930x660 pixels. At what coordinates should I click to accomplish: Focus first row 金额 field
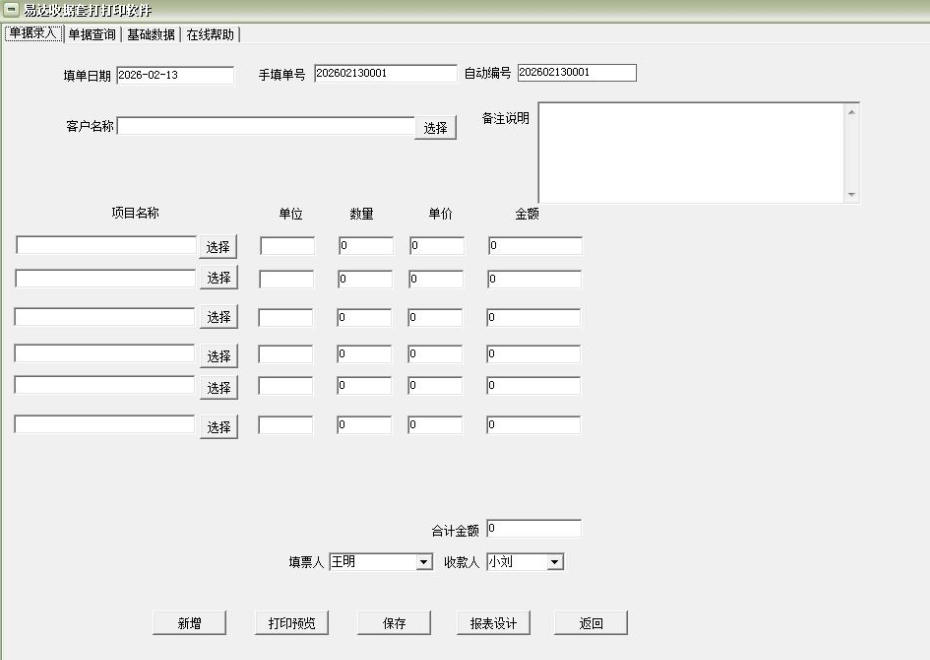click(x=535, y=245)
